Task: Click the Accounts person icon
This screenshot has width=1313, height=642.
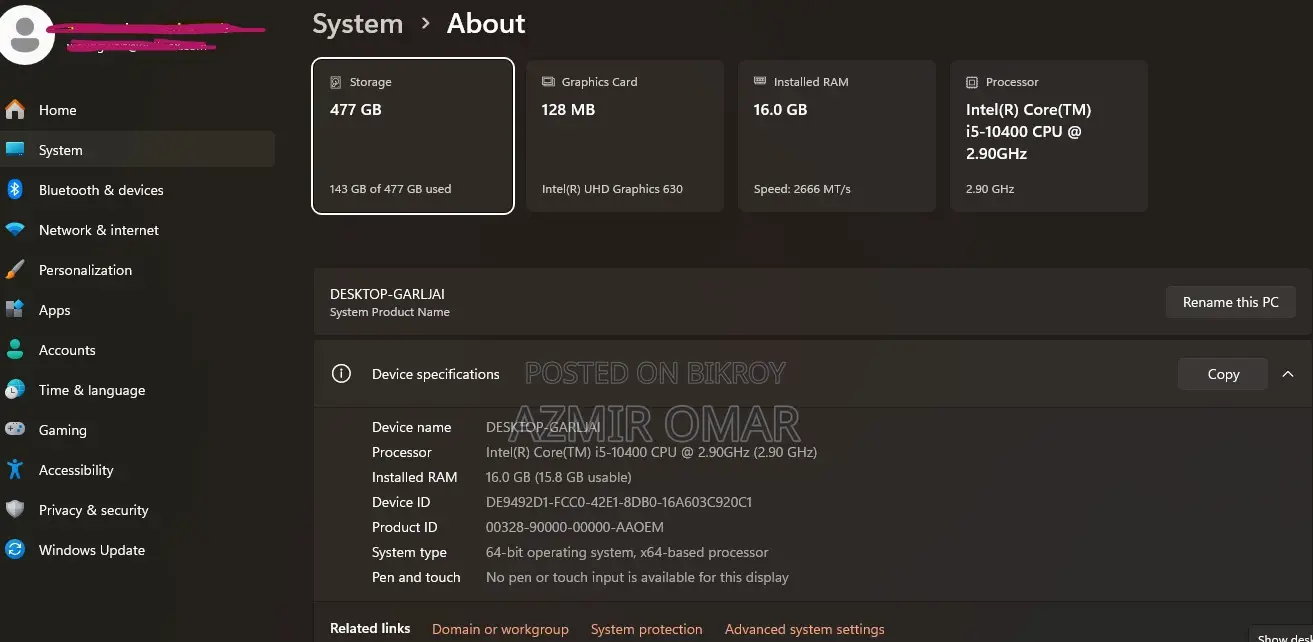Action: click(x=15, y=350)
